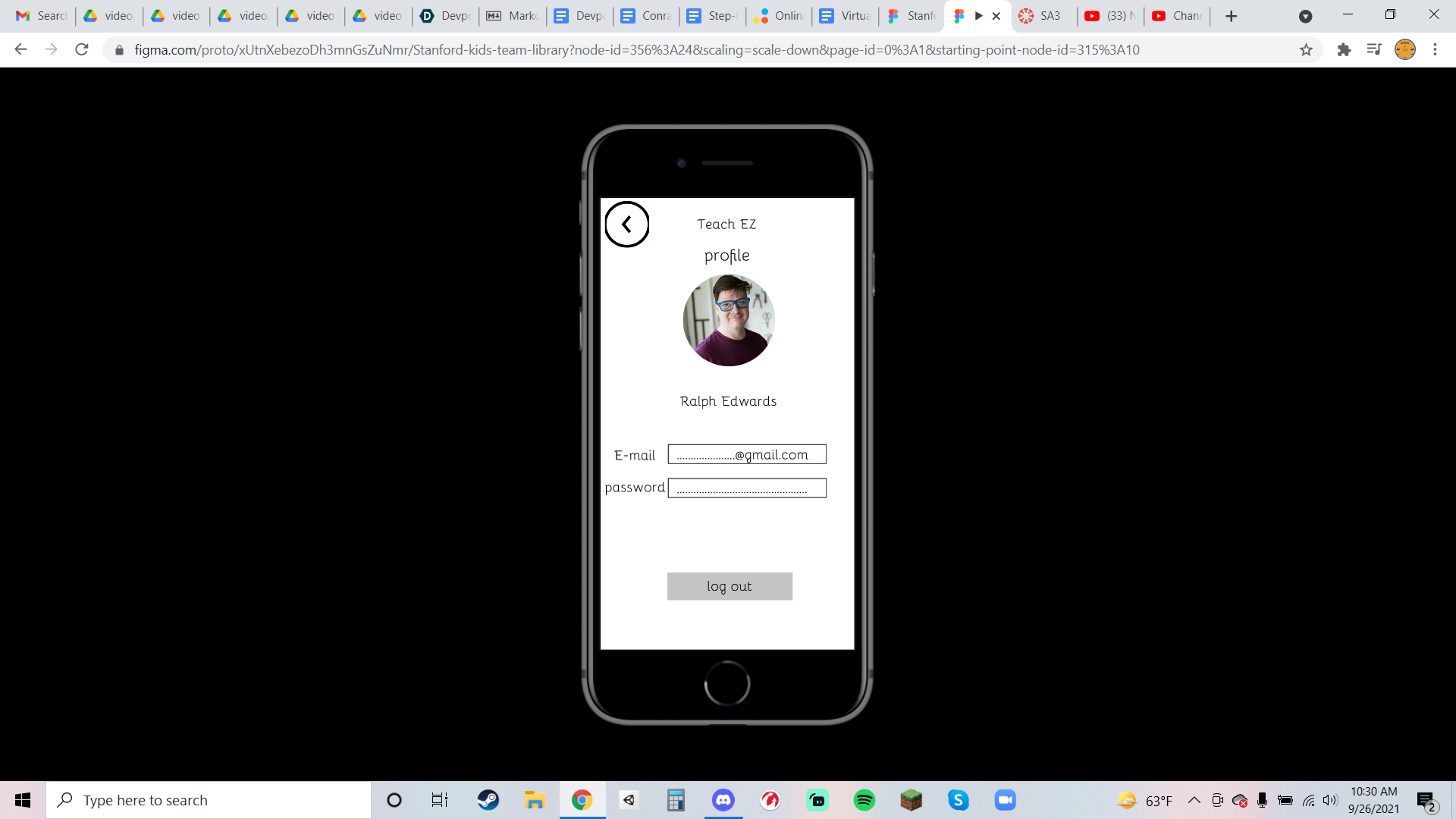Switch to the Gmail Search tab
1456x819 pixels.
42,16
